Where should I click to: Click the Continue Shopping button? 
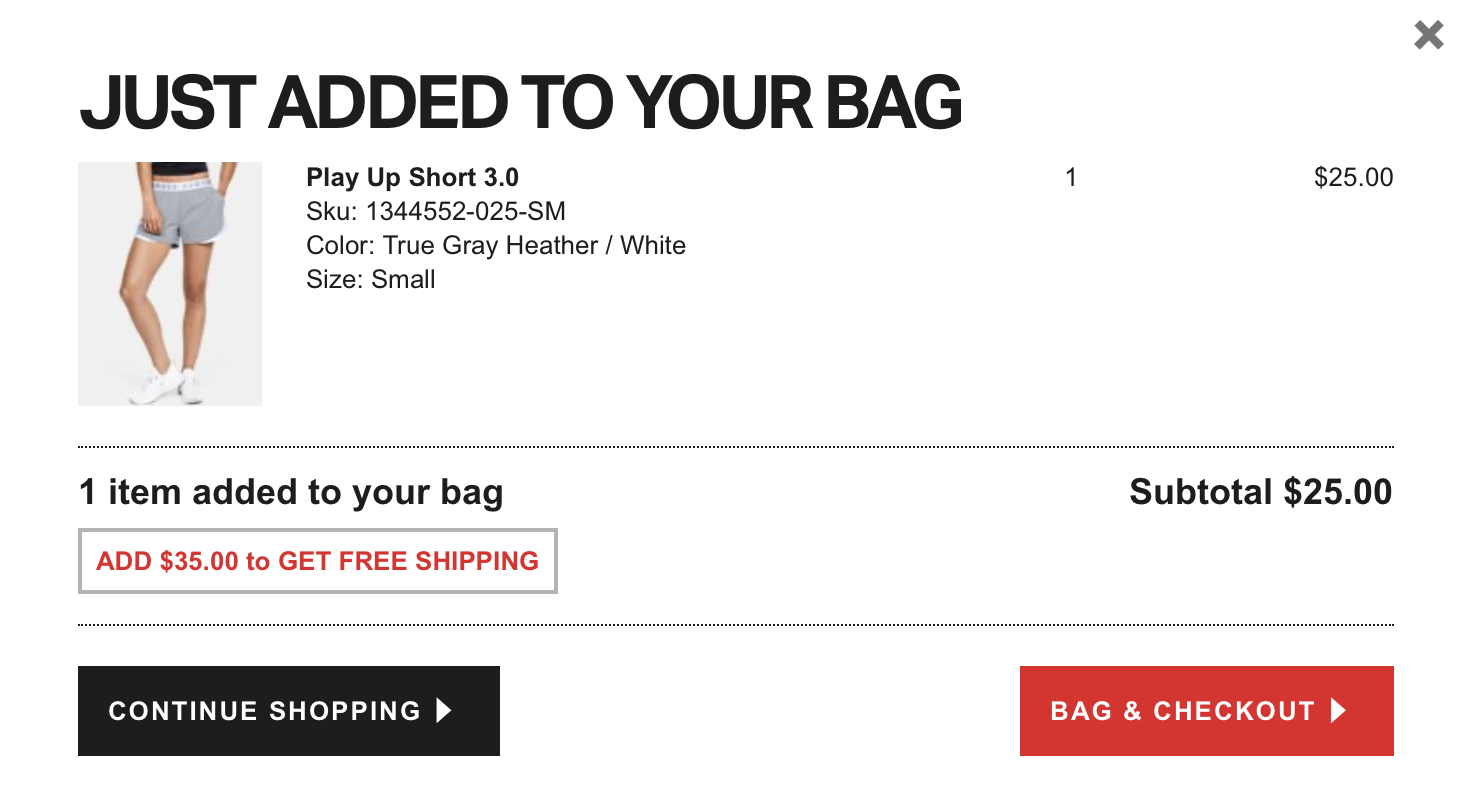pyautogui.click(x=288, y=711)
